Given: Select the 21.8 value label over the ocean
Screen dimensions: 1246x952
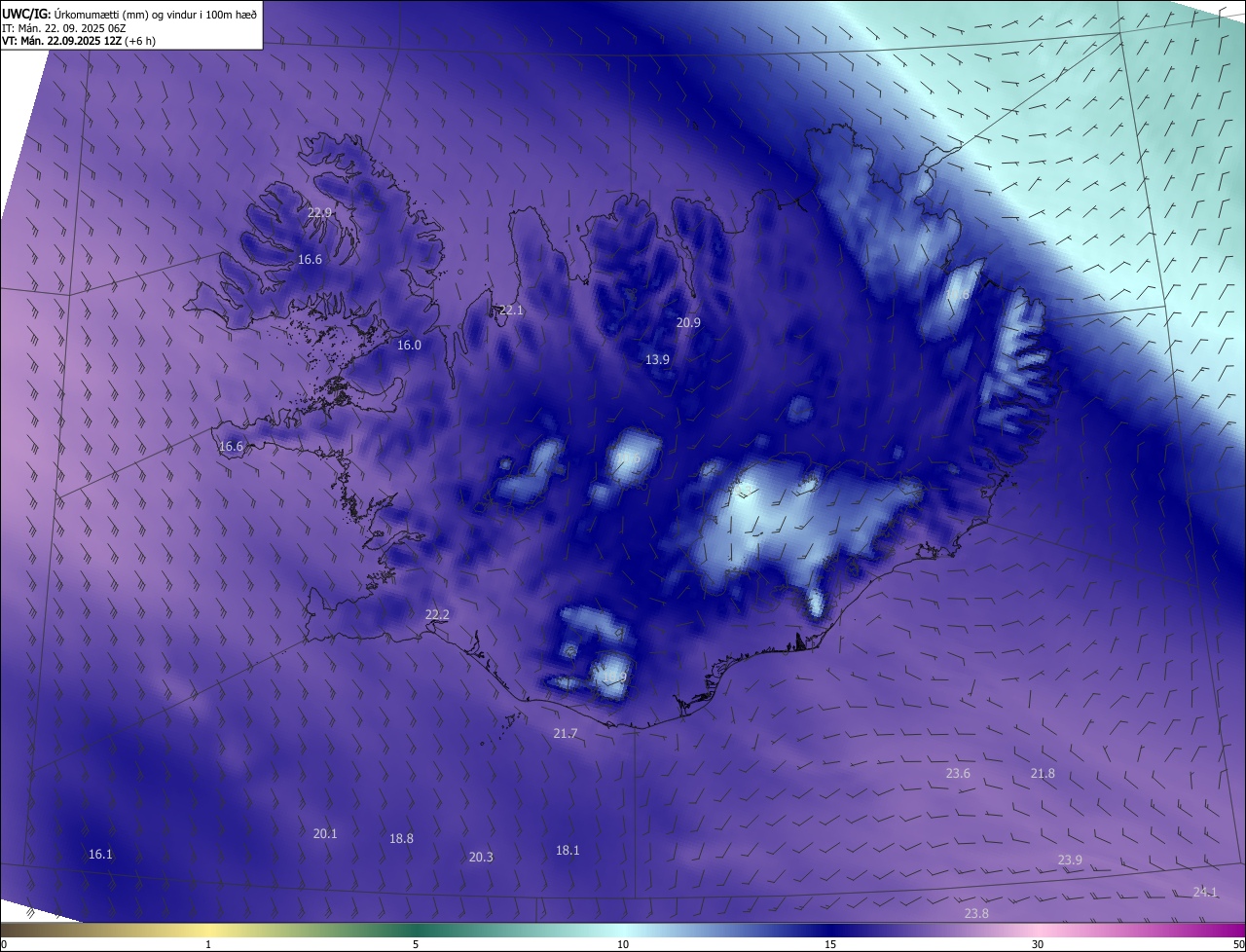Looking at the screenshot, I should [1043, 773].
